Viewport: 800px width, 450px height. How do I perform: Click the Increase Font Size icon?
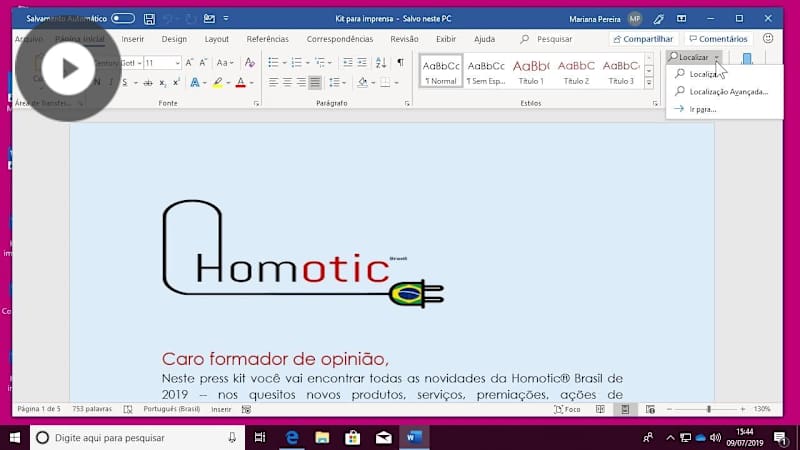click(189, 63)
